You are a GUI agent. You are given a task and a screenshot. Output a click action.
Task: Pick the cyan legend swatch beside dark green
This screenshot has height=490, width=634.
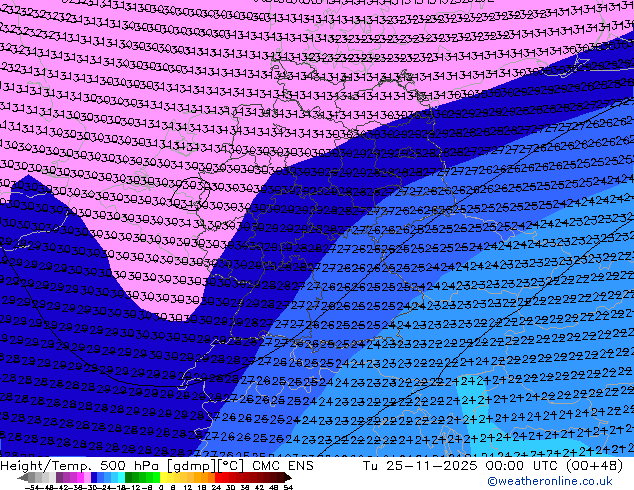coord(121,477)
